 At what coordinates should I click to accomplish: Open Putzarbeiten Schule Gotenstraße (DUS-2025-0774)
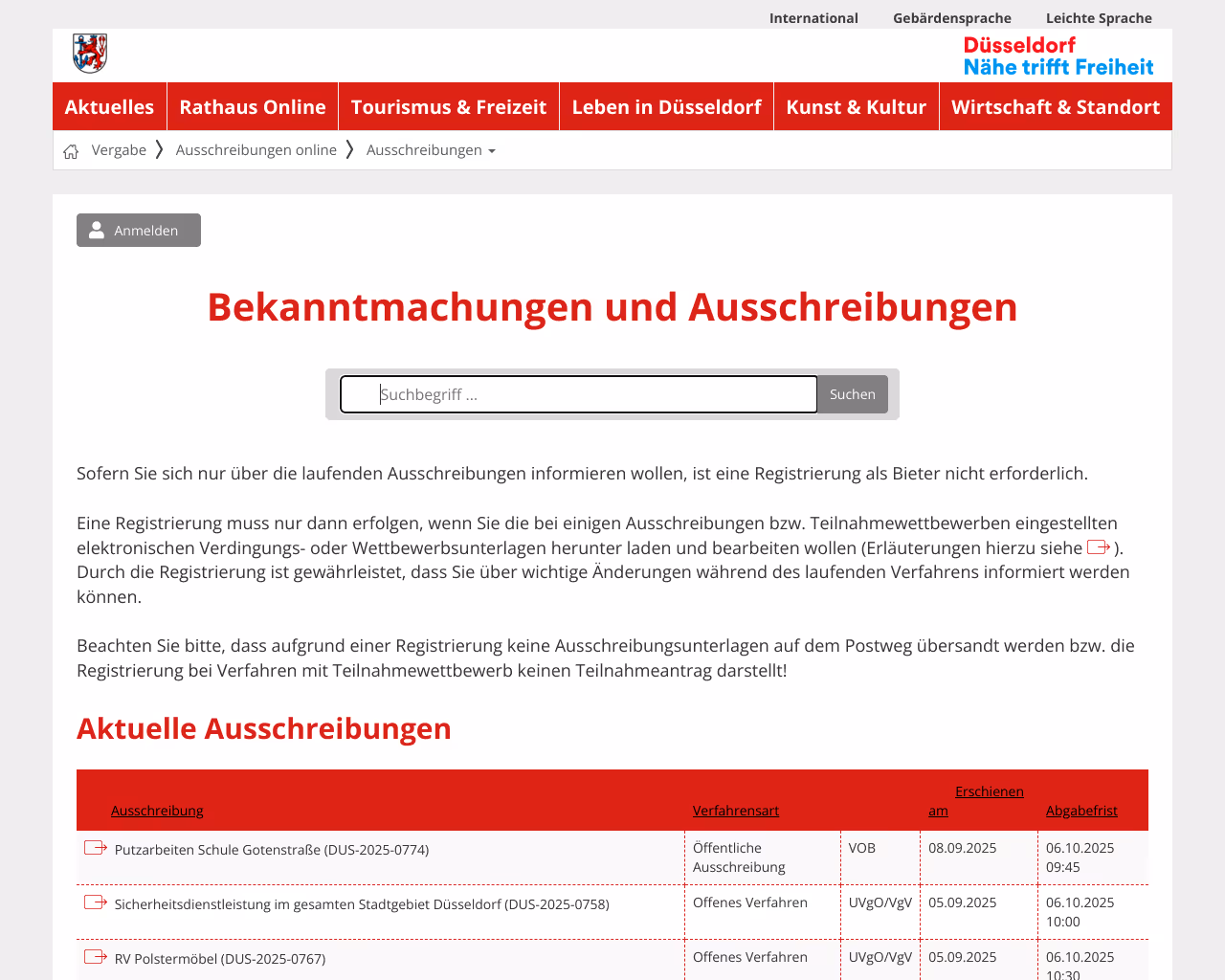point(272,850)
